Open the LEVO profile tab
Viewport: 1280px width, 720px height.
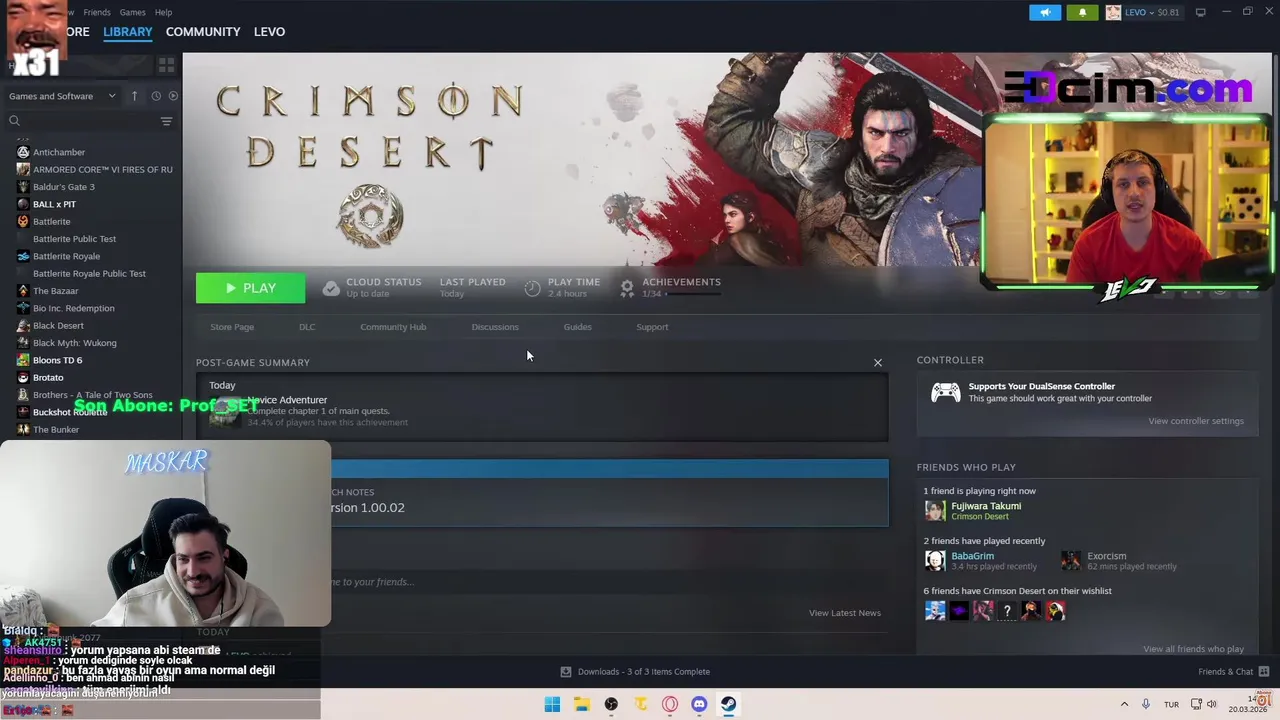click(270, 32)
